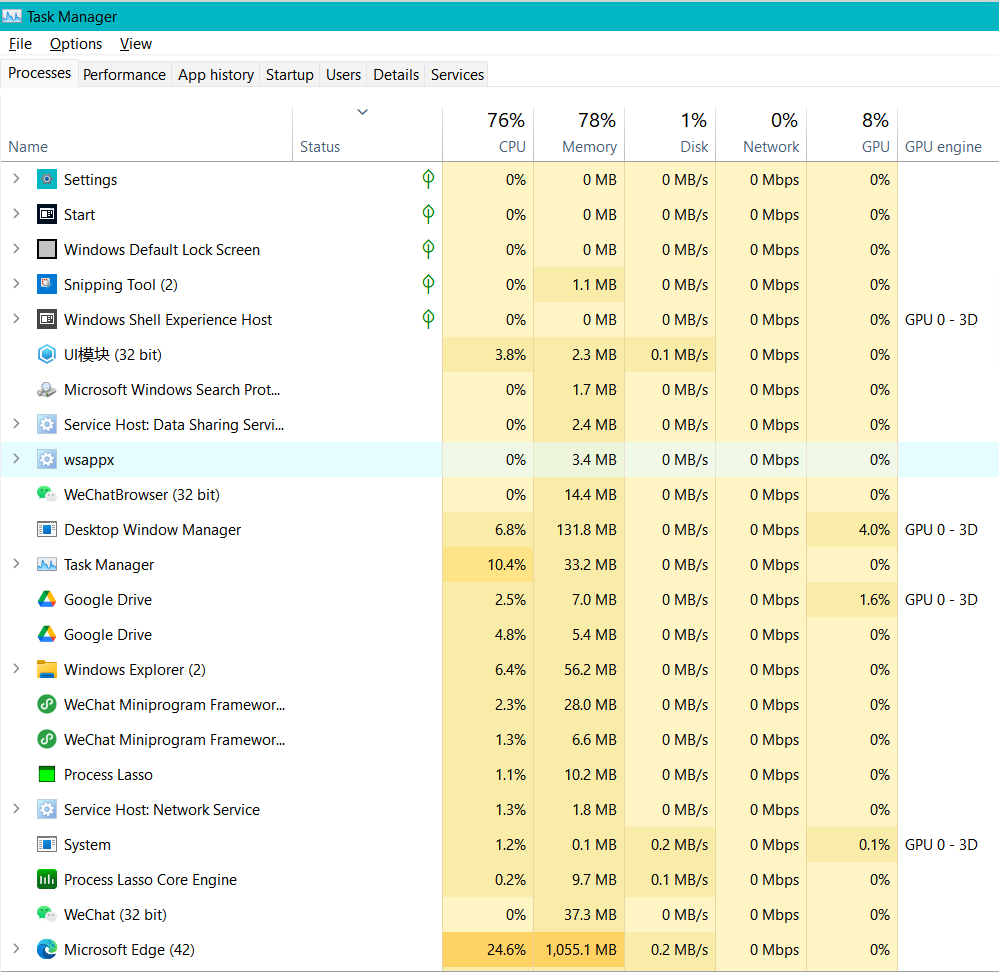
Task: Click the Task Manager process row icon
Action: [47, 565]
